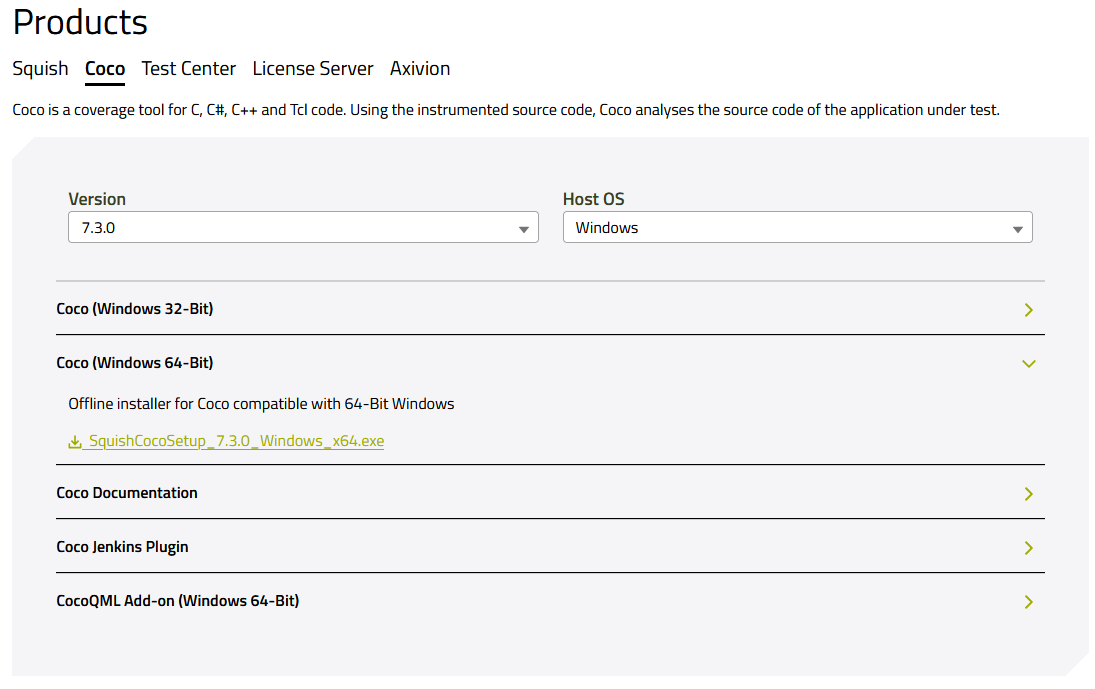Image resolution: width=1095 pixels, height=689 pixels.
Task: Expand the Coco (Windows 32-Bit) section title
Action: click(x=135, y=309)
